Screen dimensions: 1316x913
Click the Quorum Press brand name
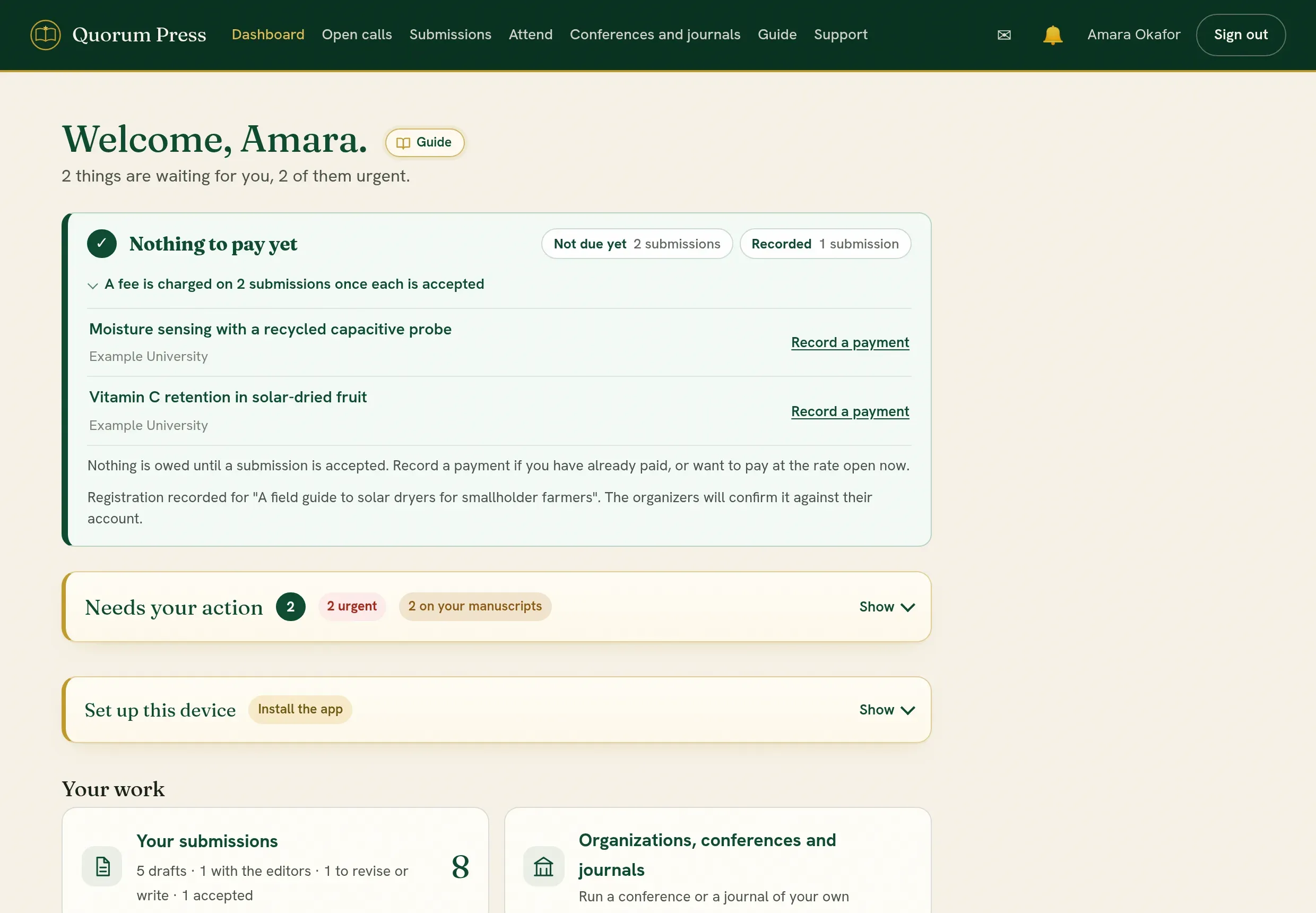139,35
